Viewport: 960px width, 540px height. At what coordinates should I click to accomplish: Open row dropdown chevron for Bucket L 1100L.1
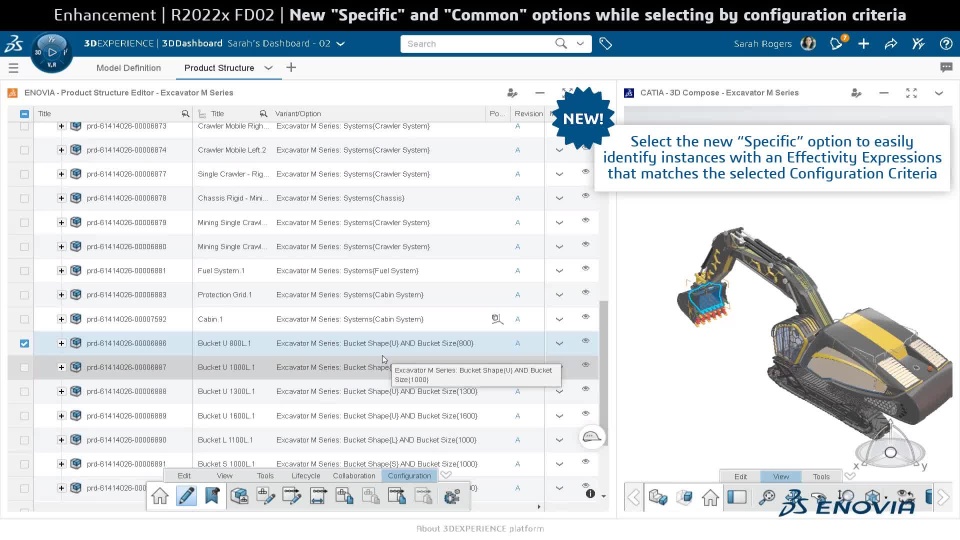pyautogui.click(x=559, y=440)
